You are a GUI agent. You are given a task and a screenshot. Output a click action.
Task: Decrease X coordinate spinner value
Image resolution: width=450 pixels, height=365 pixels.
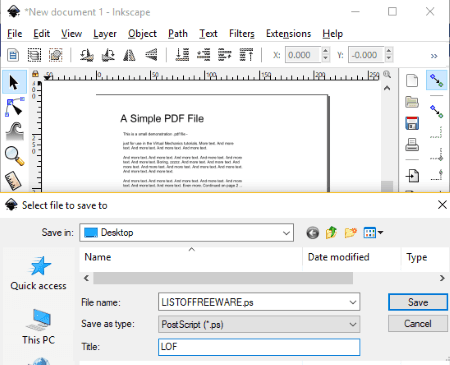point(326,59)
